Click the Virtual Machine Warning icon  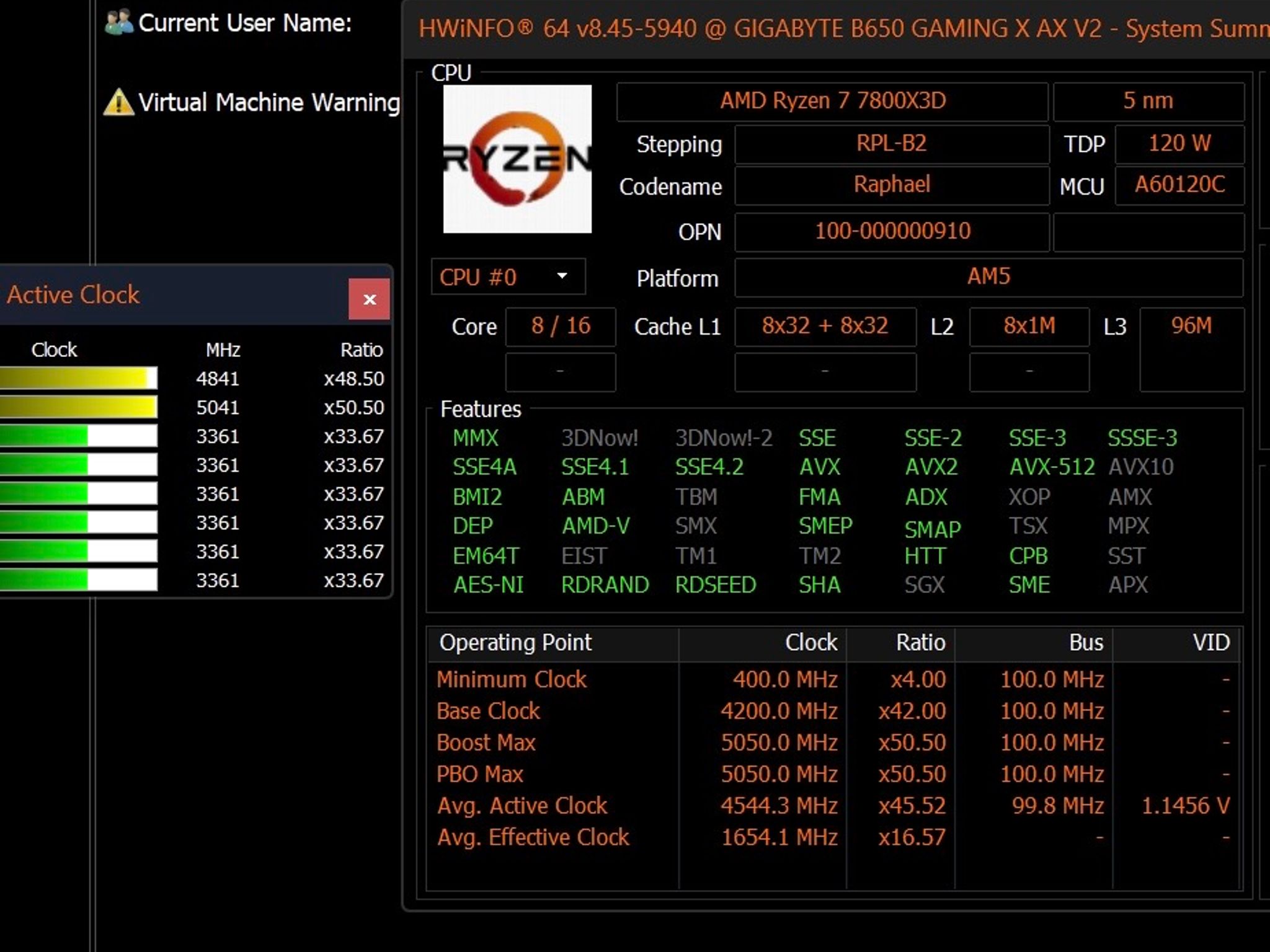coord(118,102)
